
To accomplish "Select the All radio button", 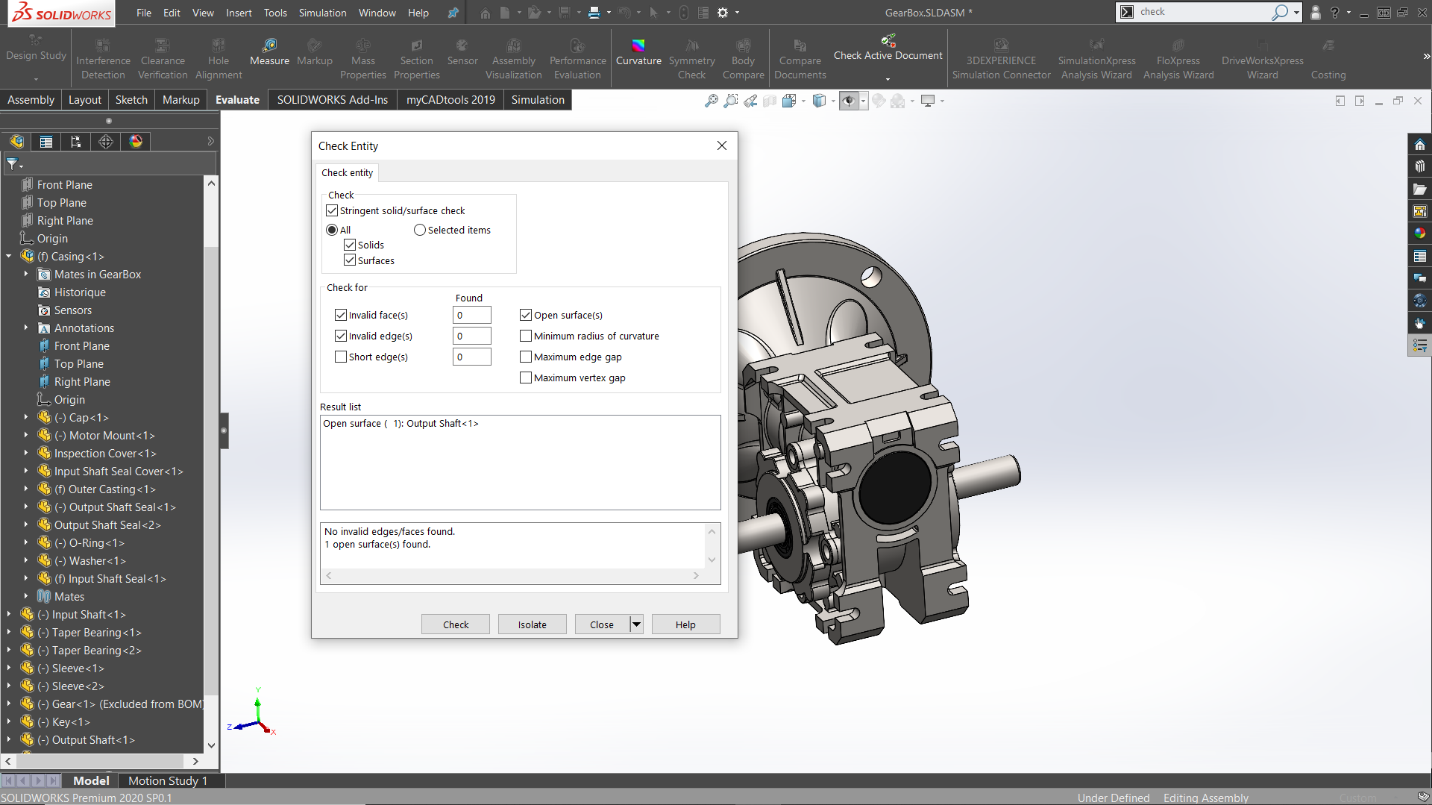I will 332,230.
